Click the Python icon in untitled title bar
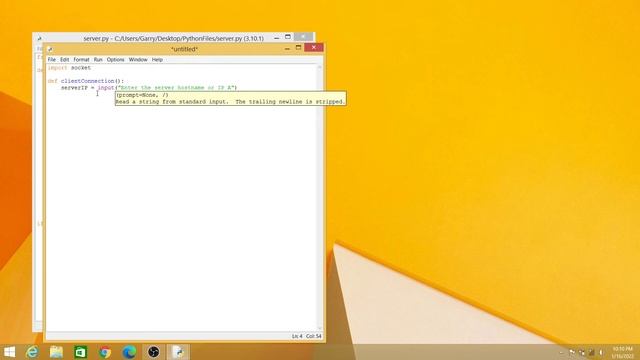This screenshot has height=360, width=640. tap(50, 49)
